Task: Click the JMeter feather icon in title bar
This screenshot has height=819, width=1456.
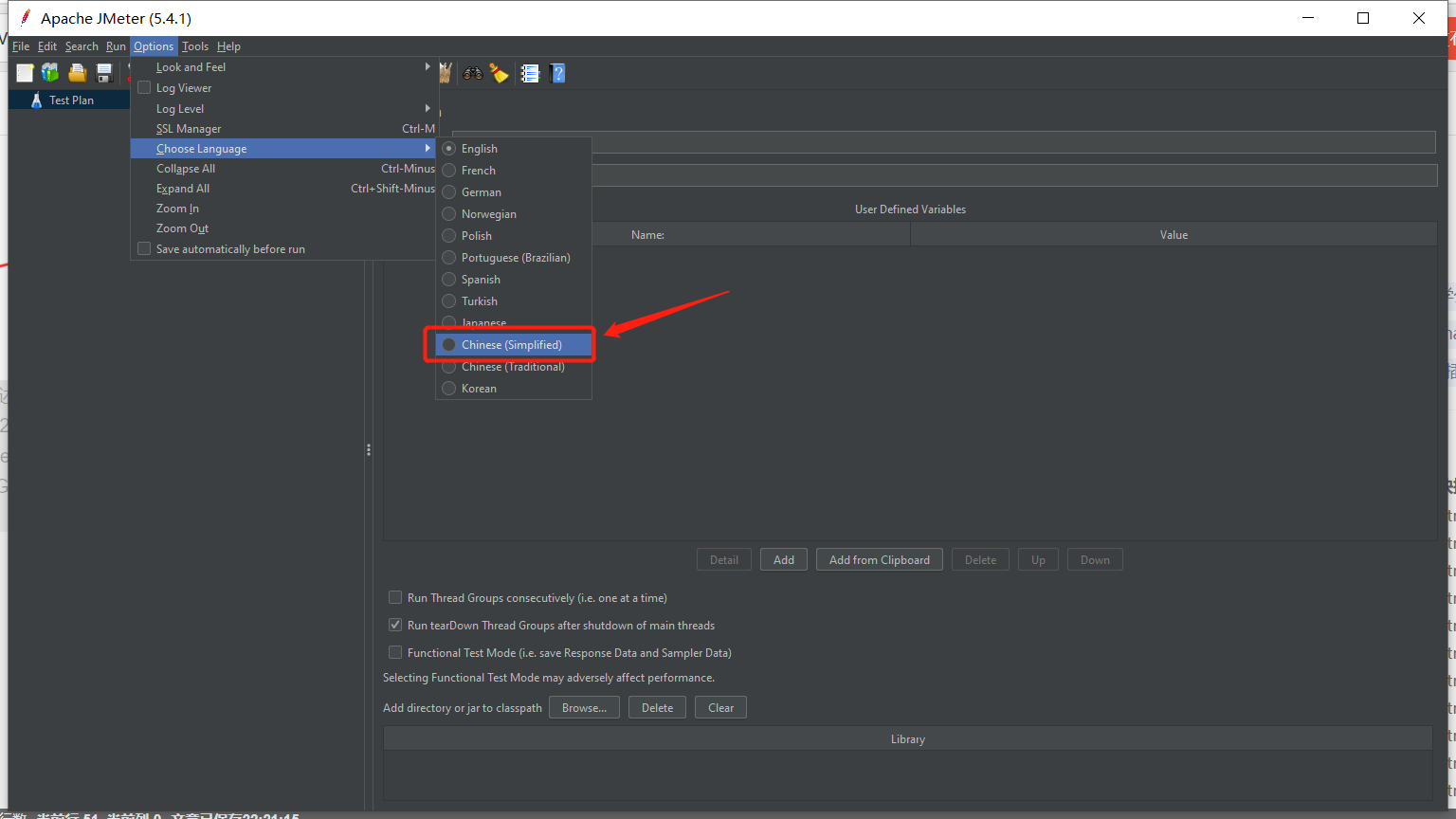Action: click(x=25, y=17)
